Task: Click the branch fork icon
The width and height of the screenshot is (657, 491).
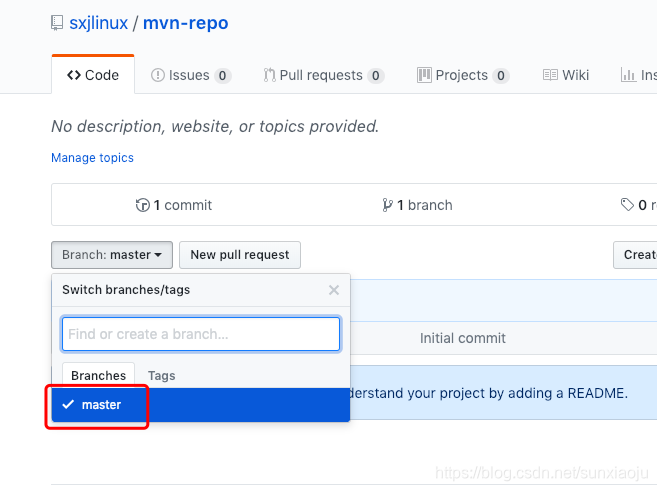Action: coord(388,205)
